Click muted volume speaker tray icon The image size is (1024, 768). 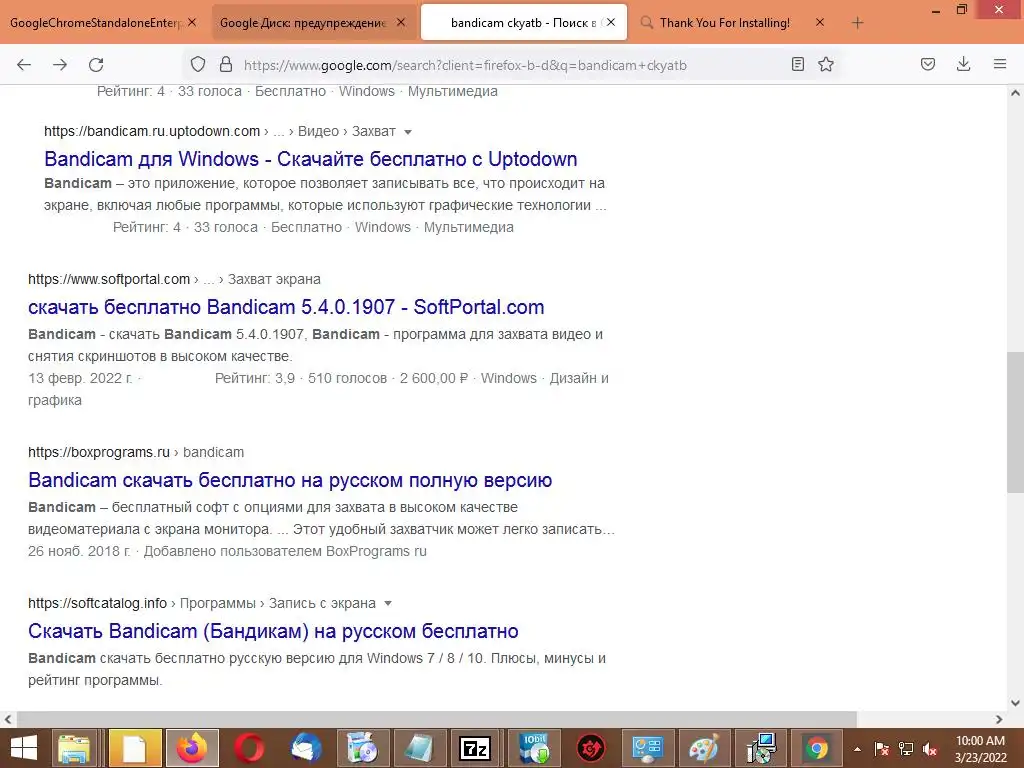coord(930,749)
